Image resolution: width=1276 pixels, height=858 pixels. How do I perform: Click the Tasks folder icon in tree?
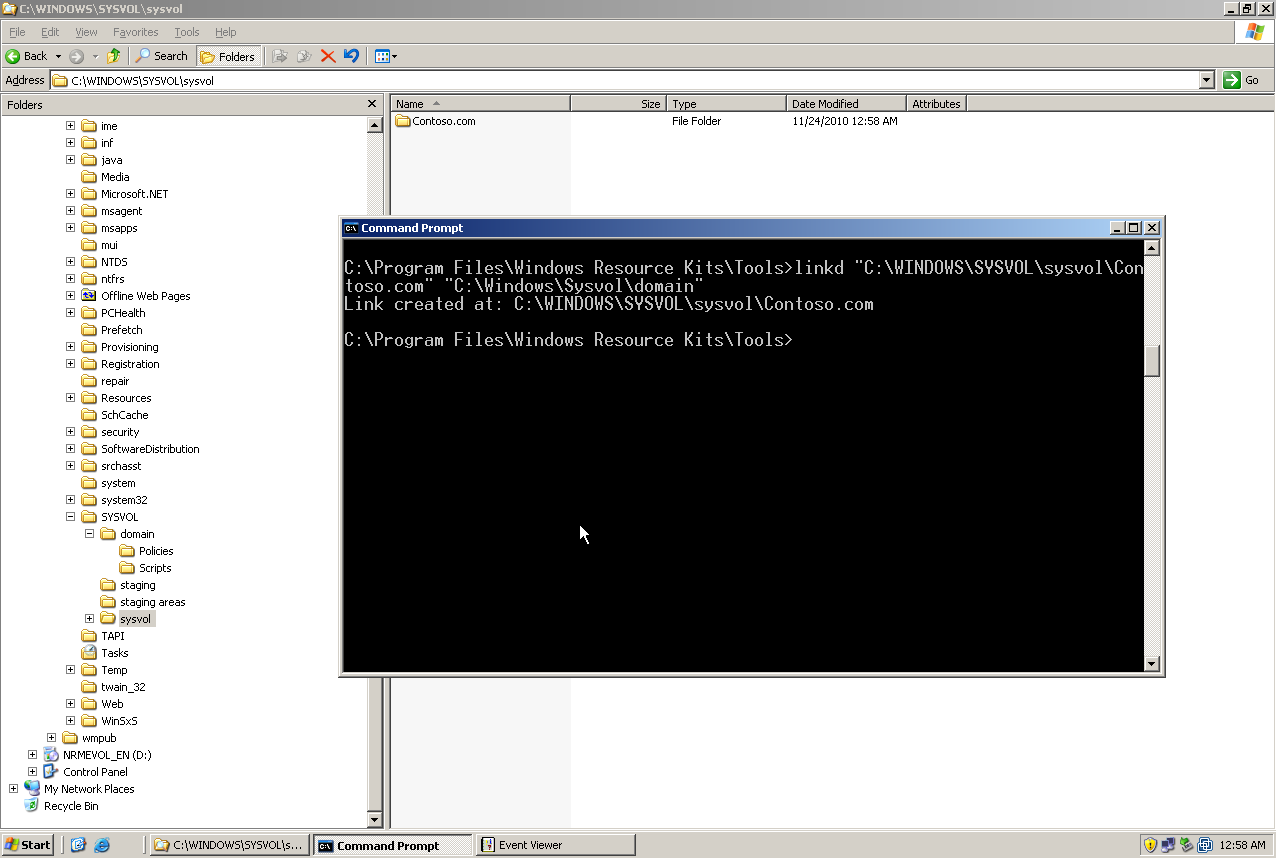(x=89, y=653)
